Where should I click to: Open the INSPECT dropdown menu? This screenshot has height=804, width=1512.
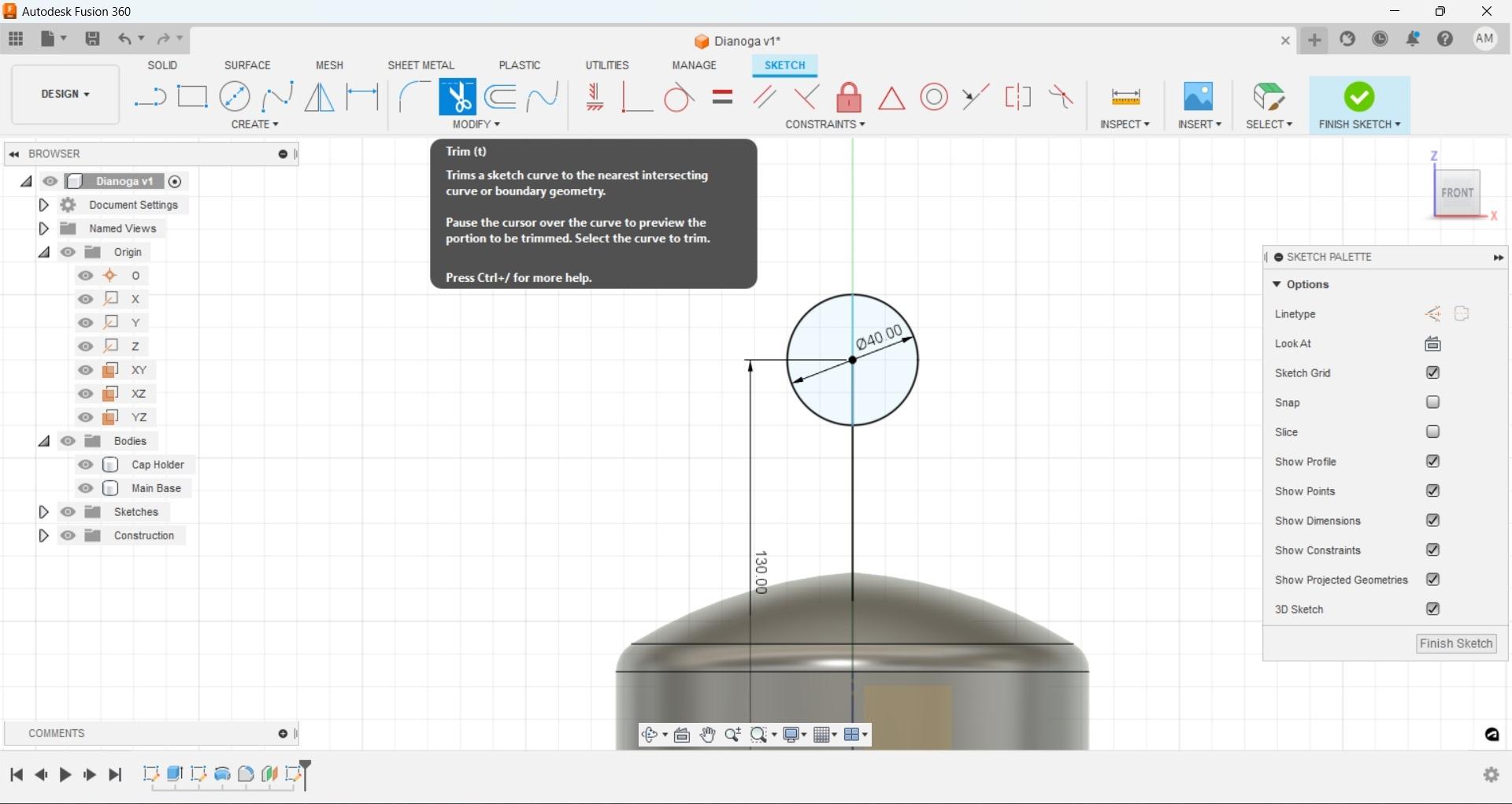point(1125,124)
